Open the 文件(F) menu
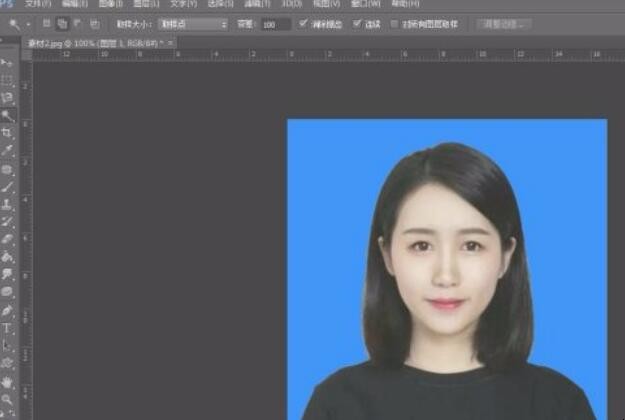Image resolution: width=625 pixels, height=420 pixels. [38, 4]
